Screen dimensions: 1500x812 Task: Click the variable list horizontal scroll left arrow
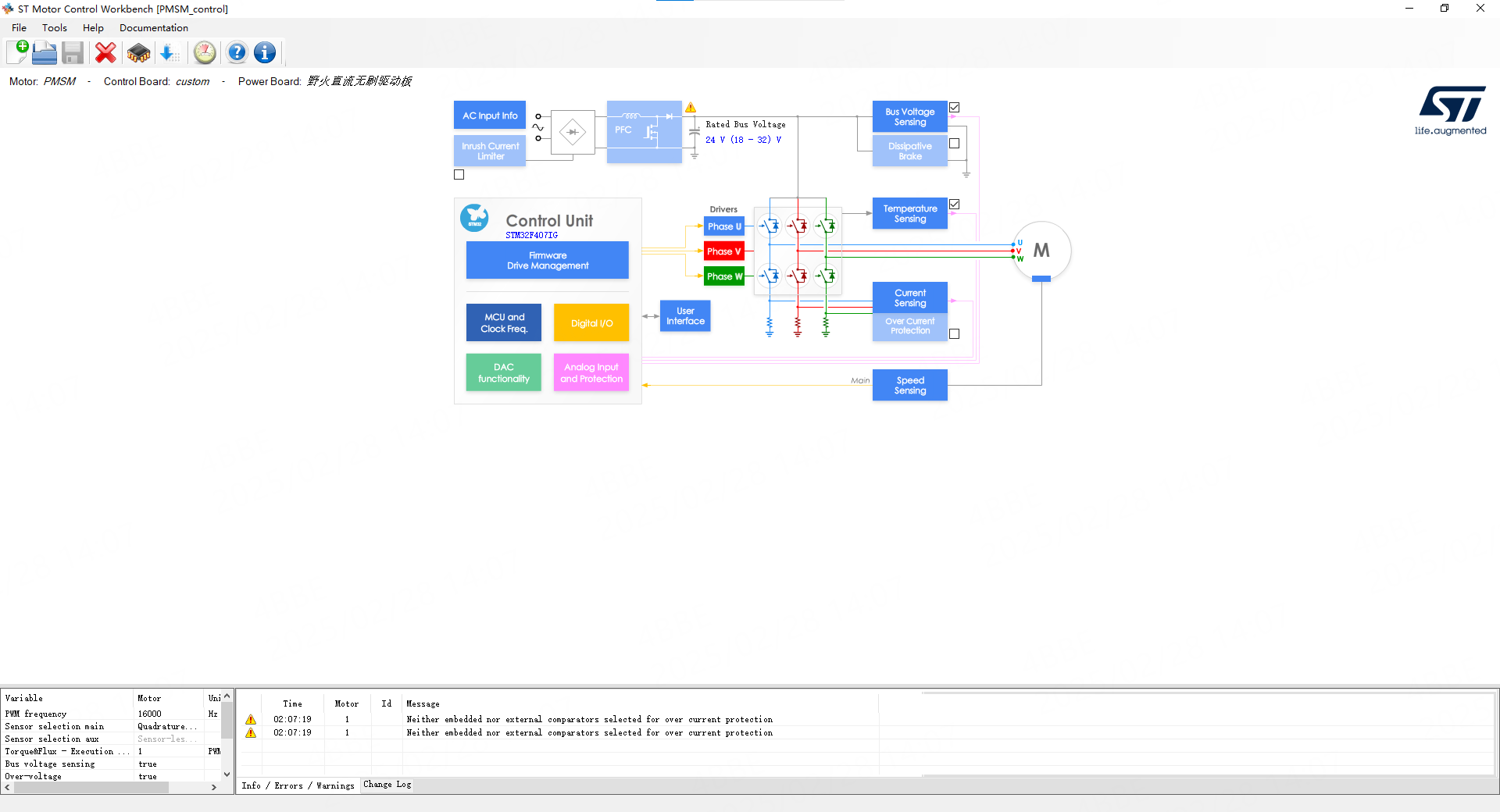tap(8, 788)
